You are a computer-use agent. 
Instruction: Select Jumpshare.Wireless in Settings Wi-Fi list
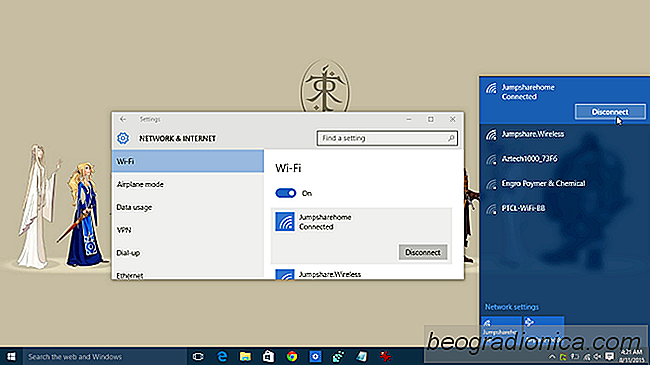coord(361,274)
